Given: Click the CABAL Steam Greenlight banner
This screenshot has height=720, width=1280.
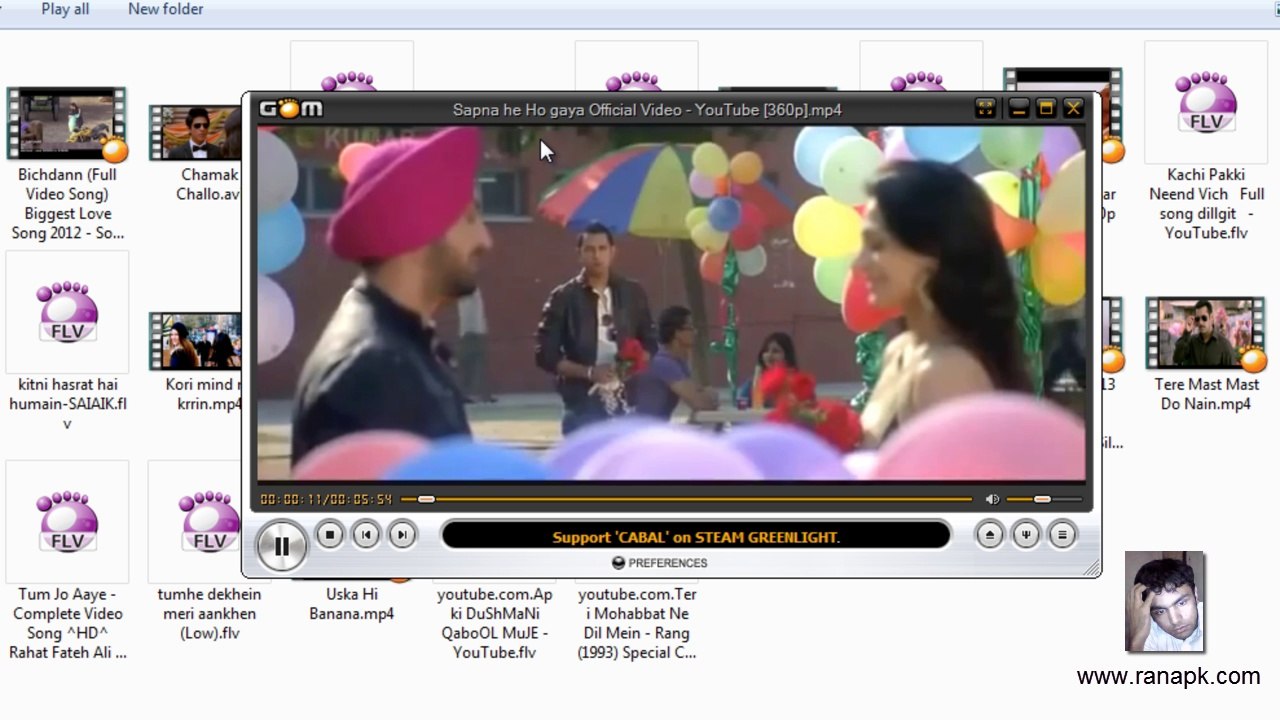Looking at the screenshot, I should click(696, 537).
